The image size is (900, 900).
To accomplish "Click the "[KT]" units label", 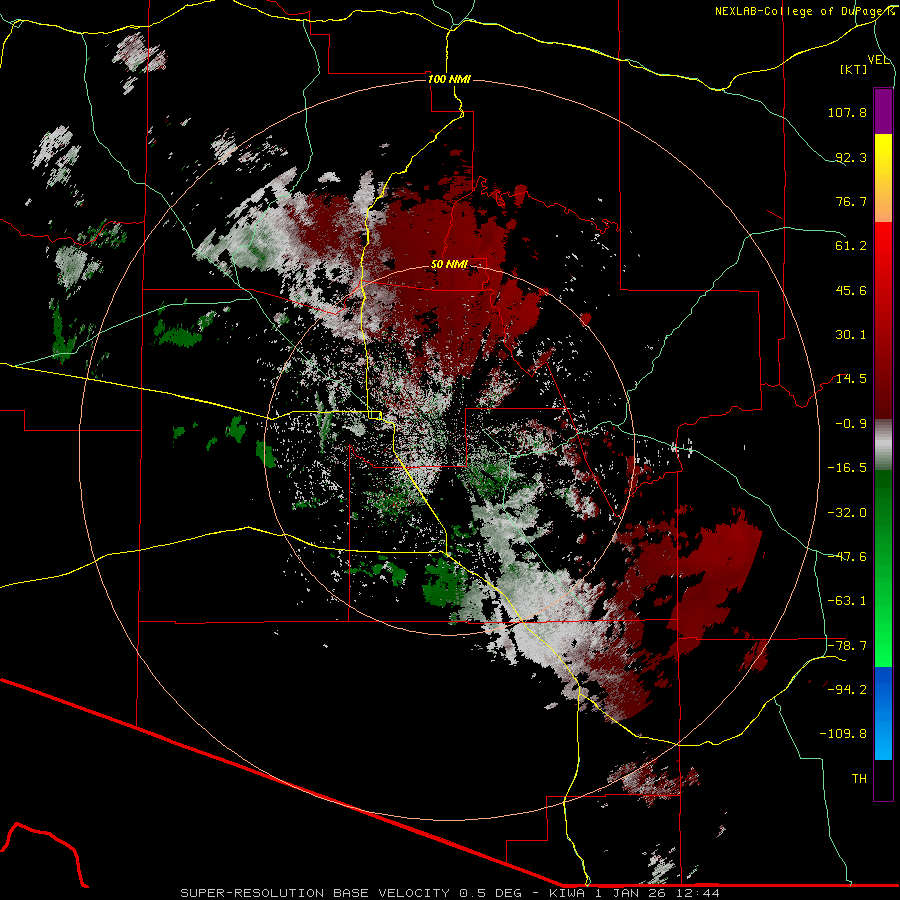I will tap(854, 69).
